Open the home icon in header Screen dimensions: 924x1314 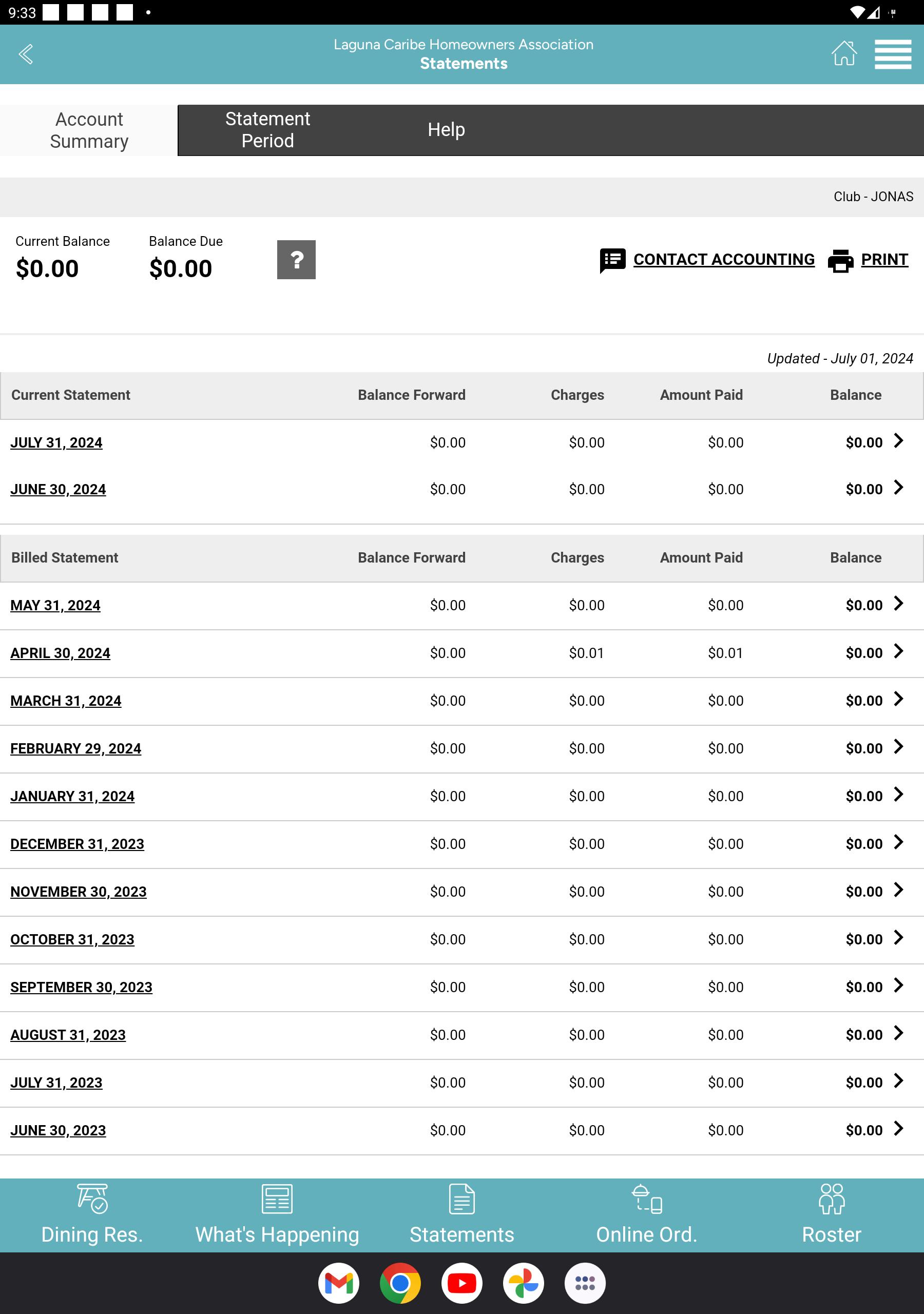(x=844, y=54)
